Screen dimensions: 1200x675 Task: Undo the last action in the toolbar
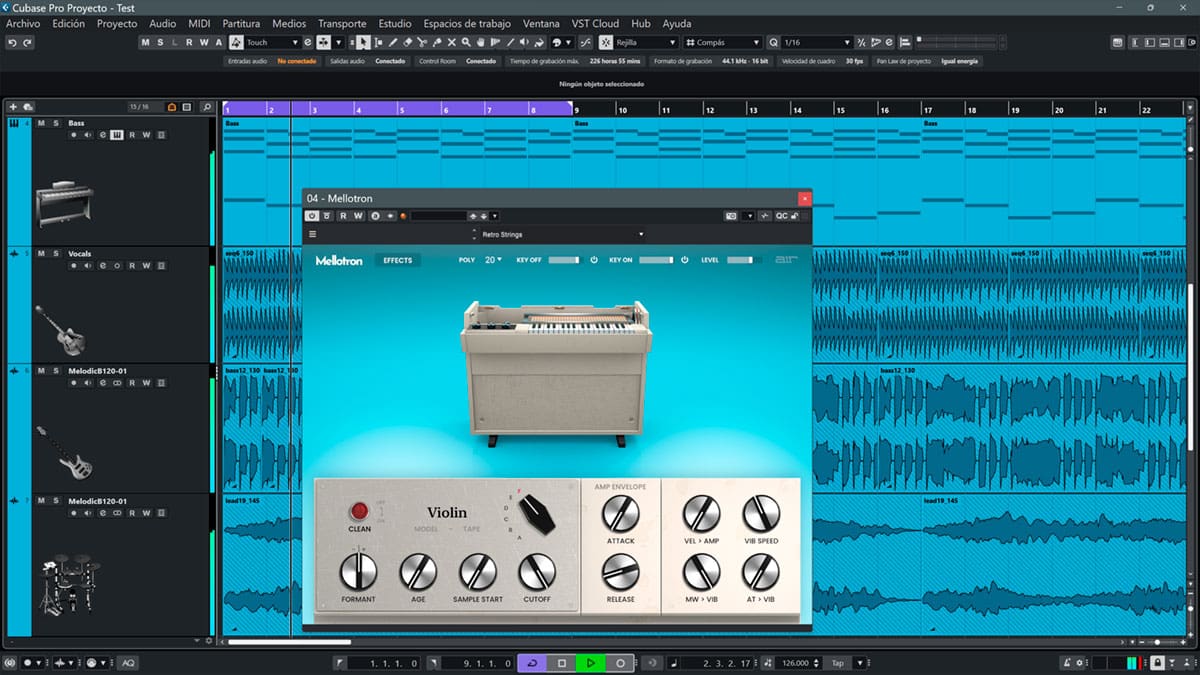[x=12, y=43]
